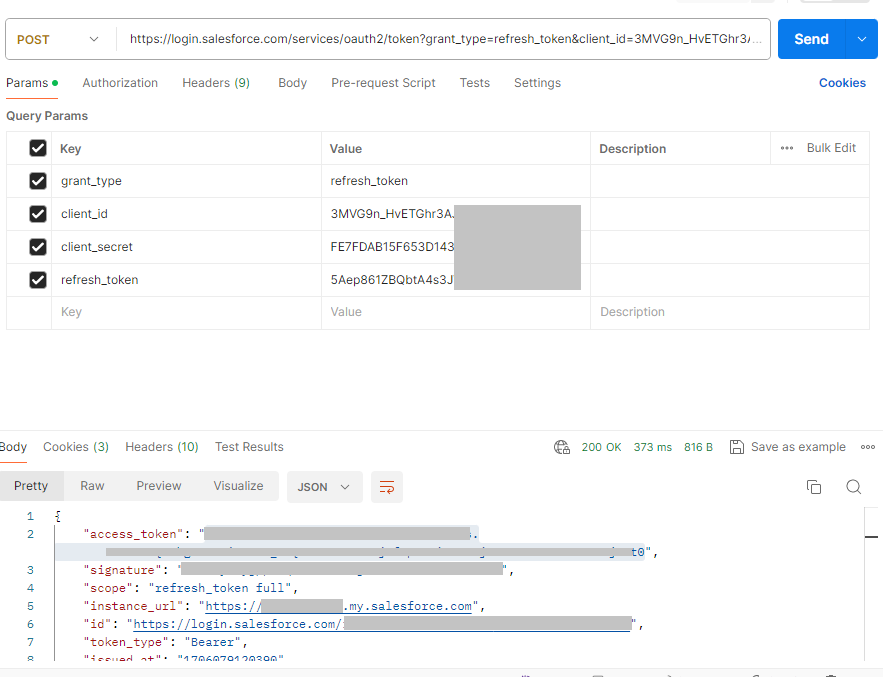This screenshot has width=883, height=677.
Task: Switch to the Params tab
Action: [32, 83]
